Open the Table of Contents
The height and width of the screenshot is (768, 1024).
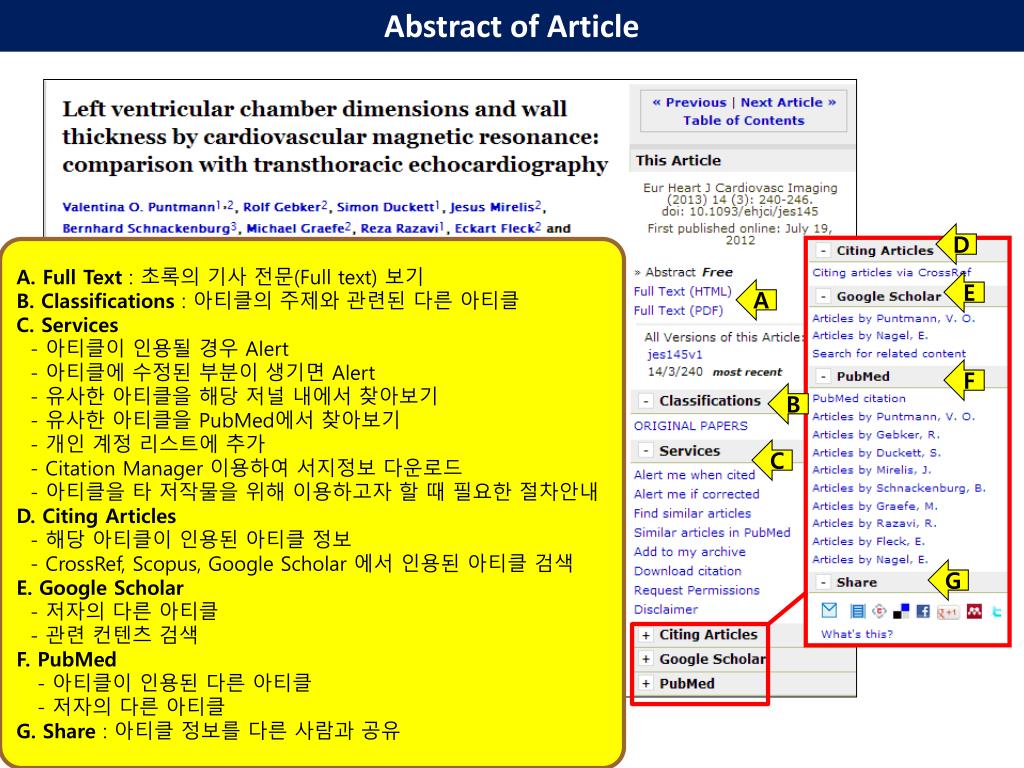point(744,121)
